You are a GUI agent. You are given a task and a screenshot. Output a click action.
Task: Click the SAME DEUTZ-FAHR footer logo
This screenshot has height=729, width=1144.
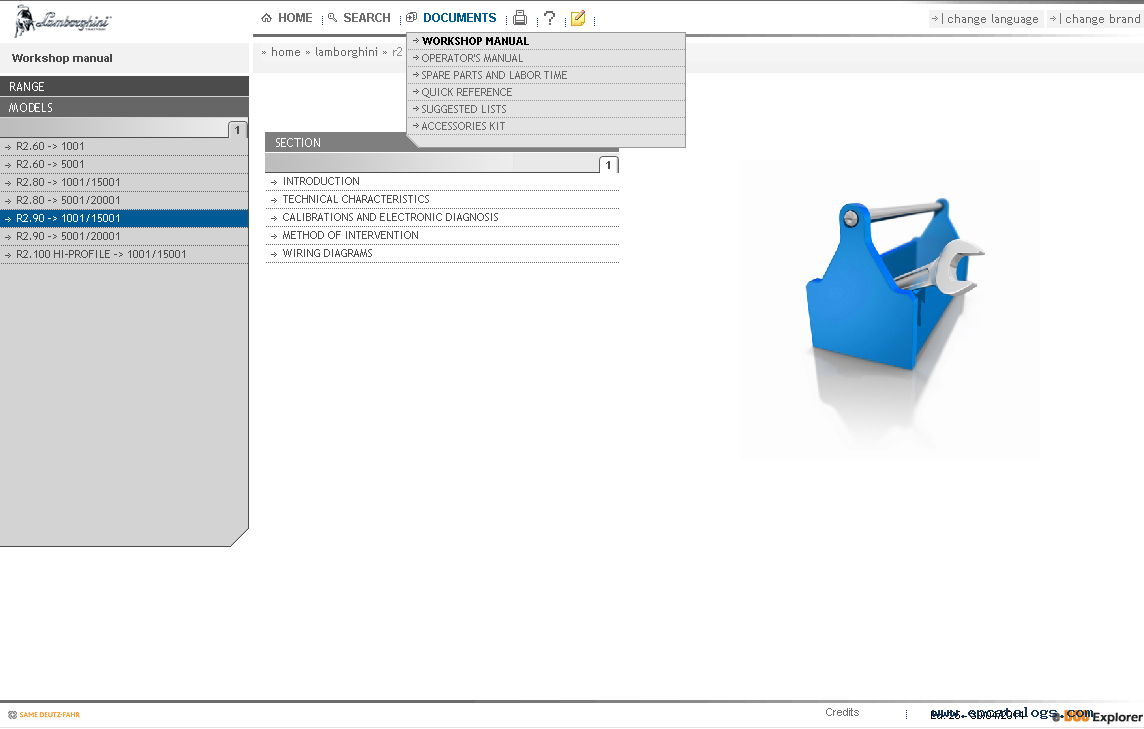pos(44,714)
